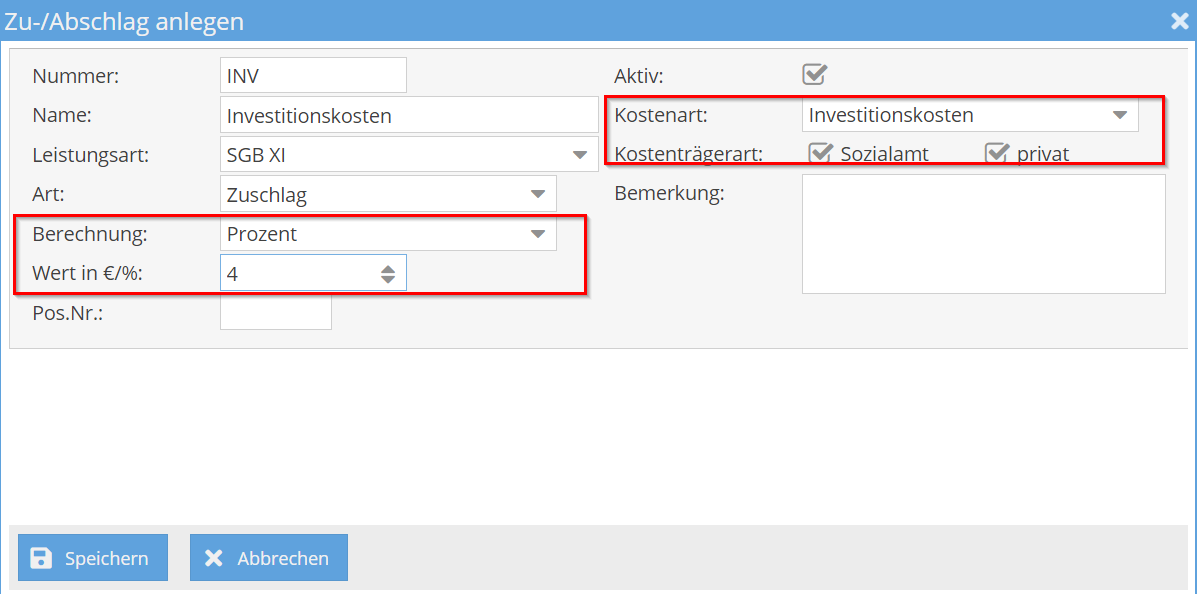The image size is (1197, 594).
Task: Uncheck the privat Kostenträgerart option
Action: (x=997, y=152)
